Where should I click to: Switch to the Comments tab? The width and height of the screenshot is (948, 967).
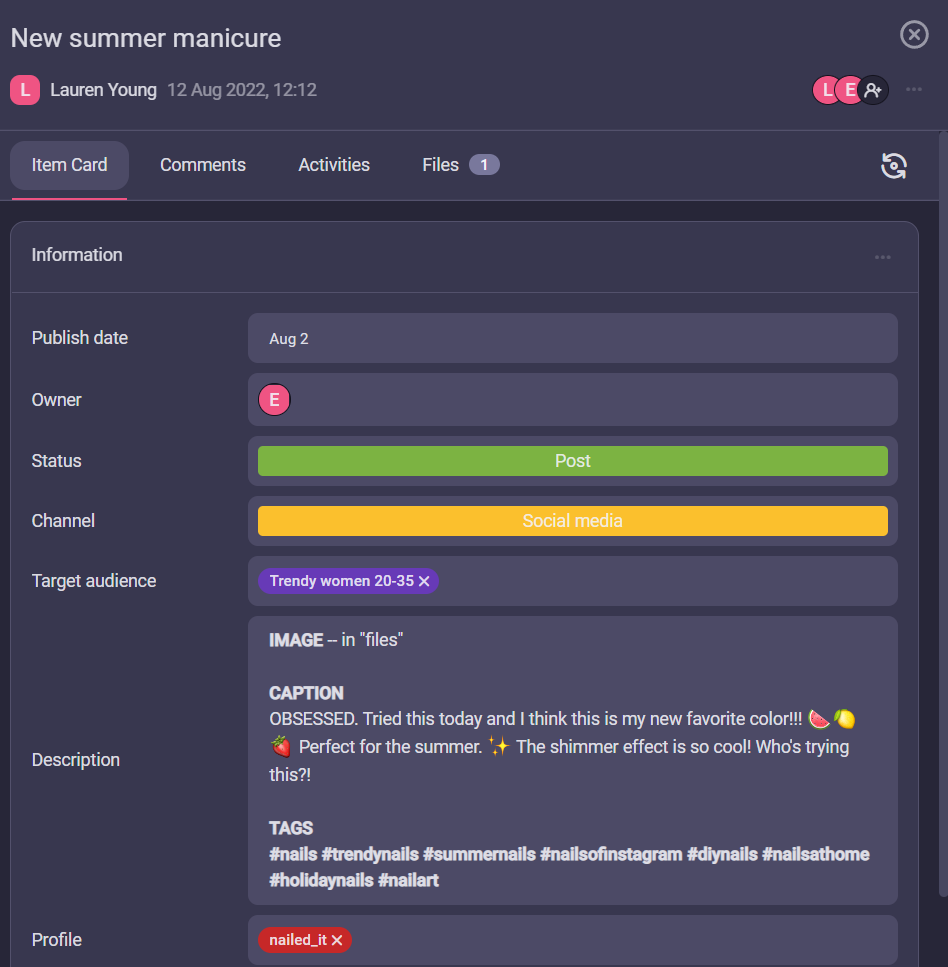click(202, 165)
